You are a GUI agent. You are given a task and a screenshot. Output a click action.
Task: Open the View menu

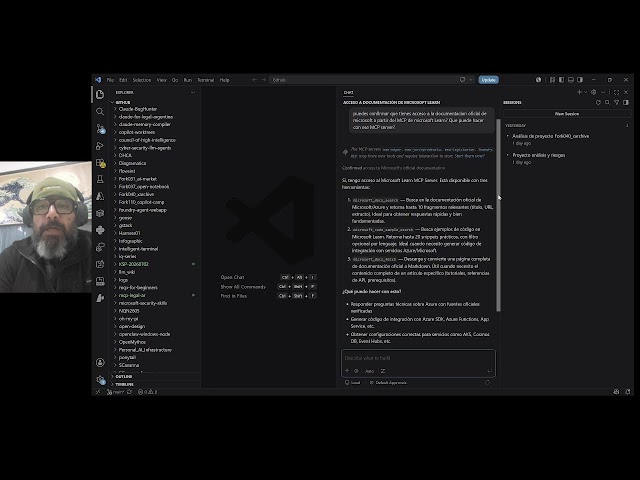point(162,80)
